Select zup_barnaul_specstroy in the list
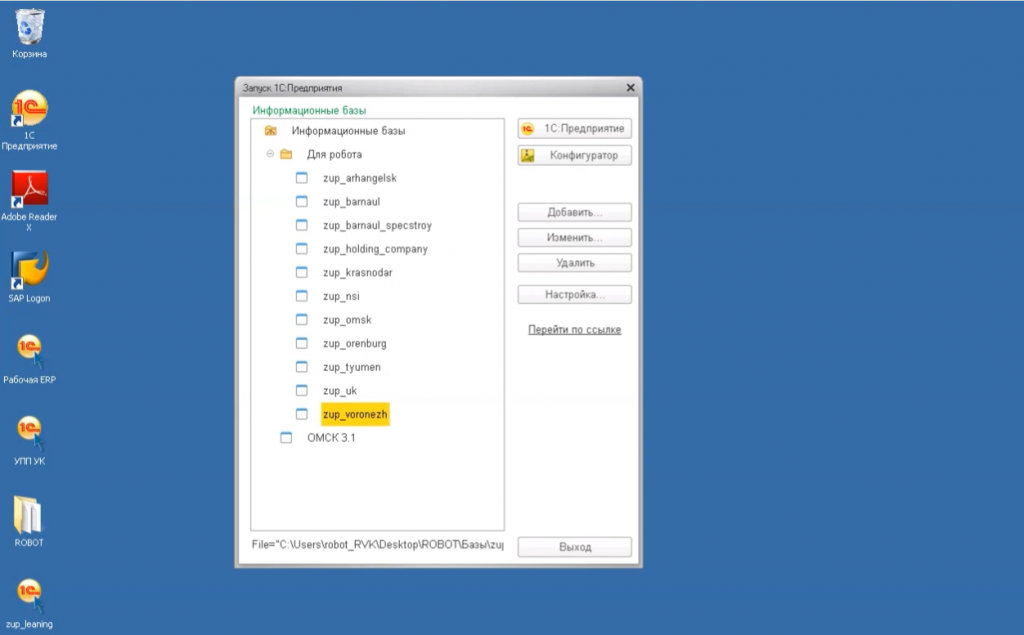This screenshot has width=1024, height=635. tap(377, 225)
